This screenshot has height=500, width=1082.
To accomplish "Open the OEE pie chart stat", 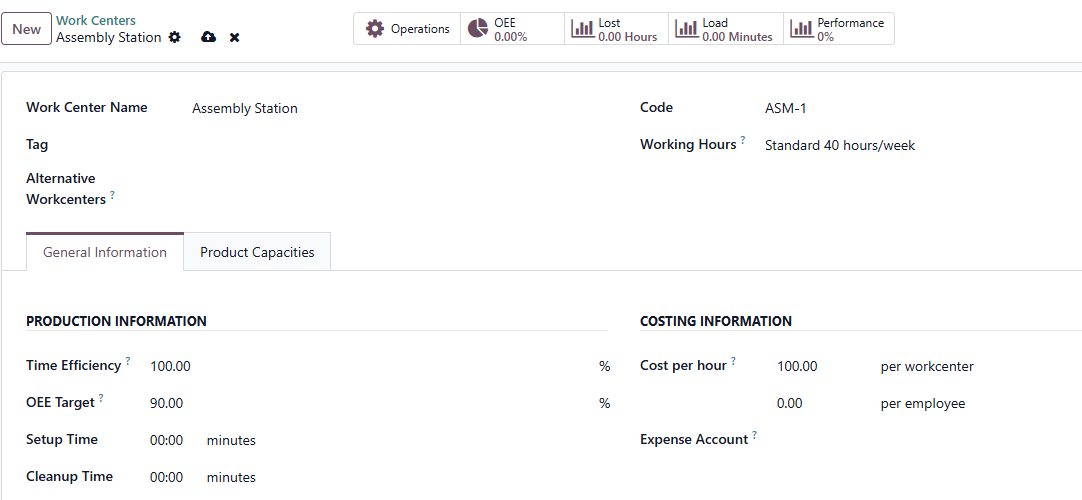I will (478, 29).
